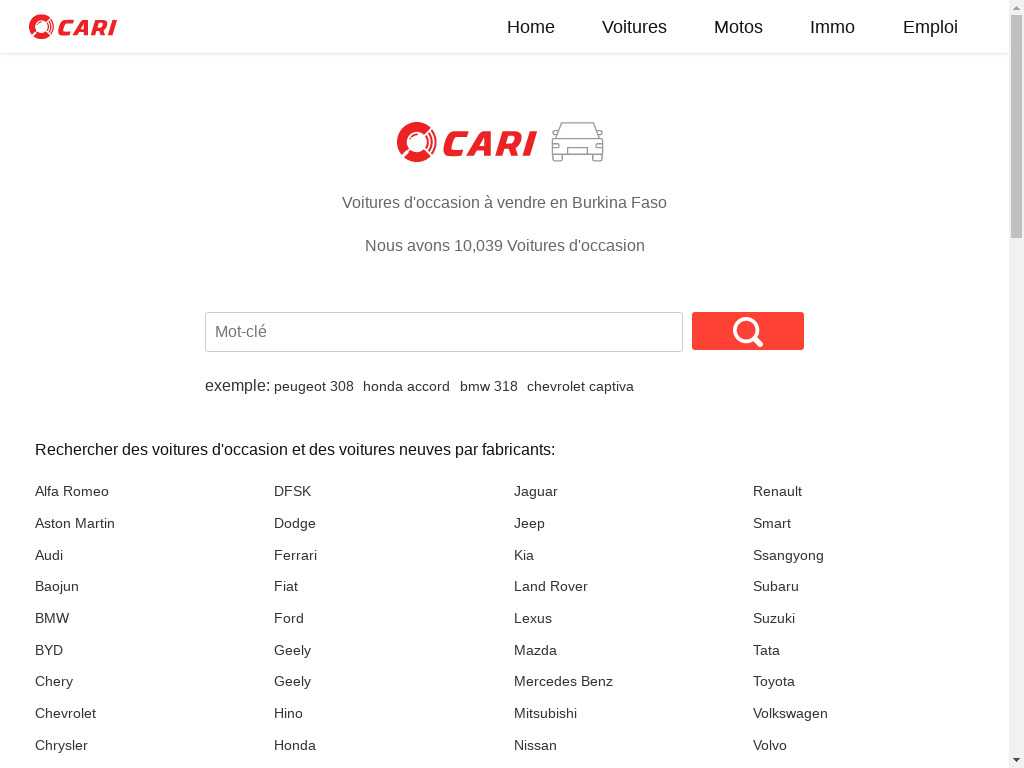Open DFSK manufacturer link

click(x=293, y=491)
